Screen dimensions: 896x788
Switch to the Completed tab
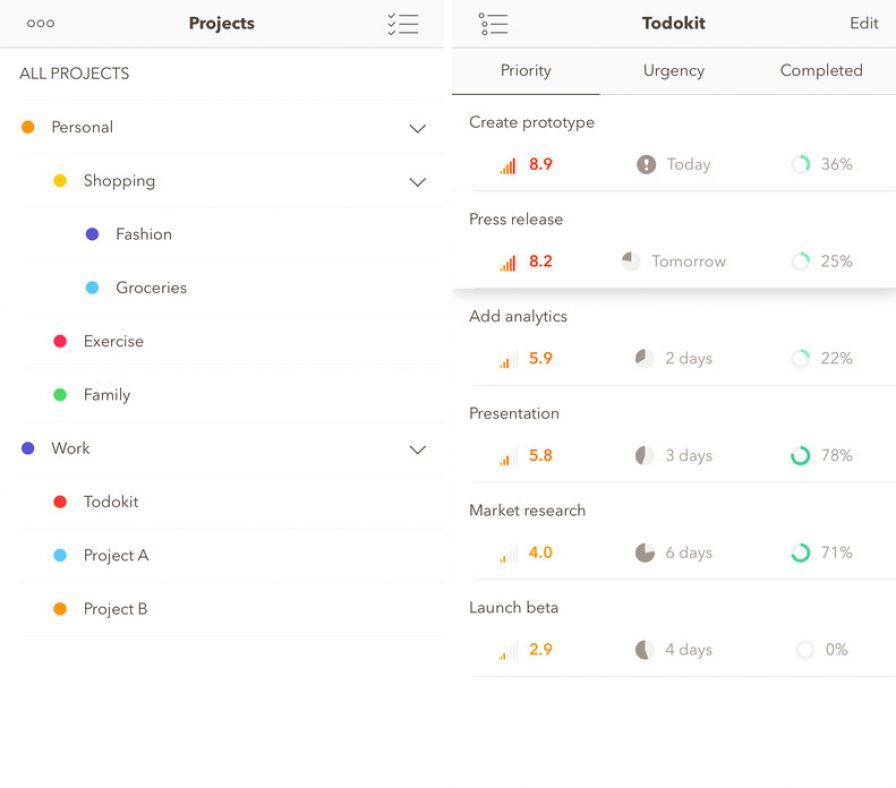pyautogui.click(x=820, y=70)
